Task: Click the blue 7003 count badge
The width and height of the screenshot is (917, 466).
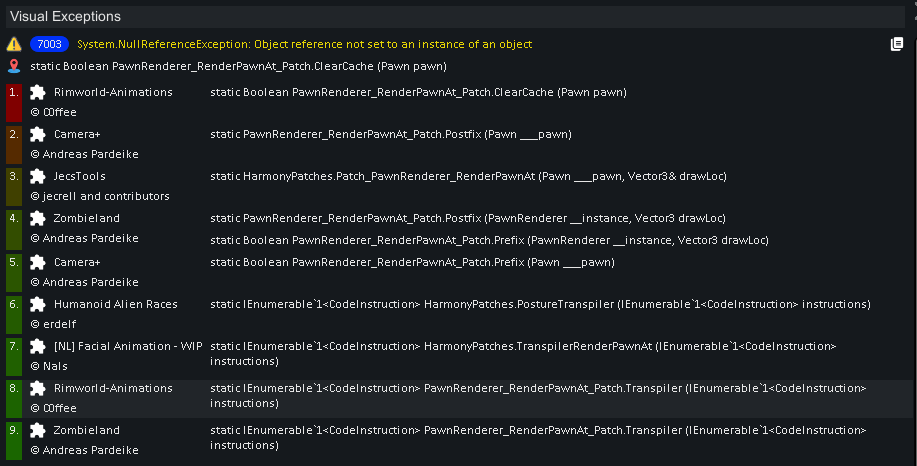Action: point(49,44)
